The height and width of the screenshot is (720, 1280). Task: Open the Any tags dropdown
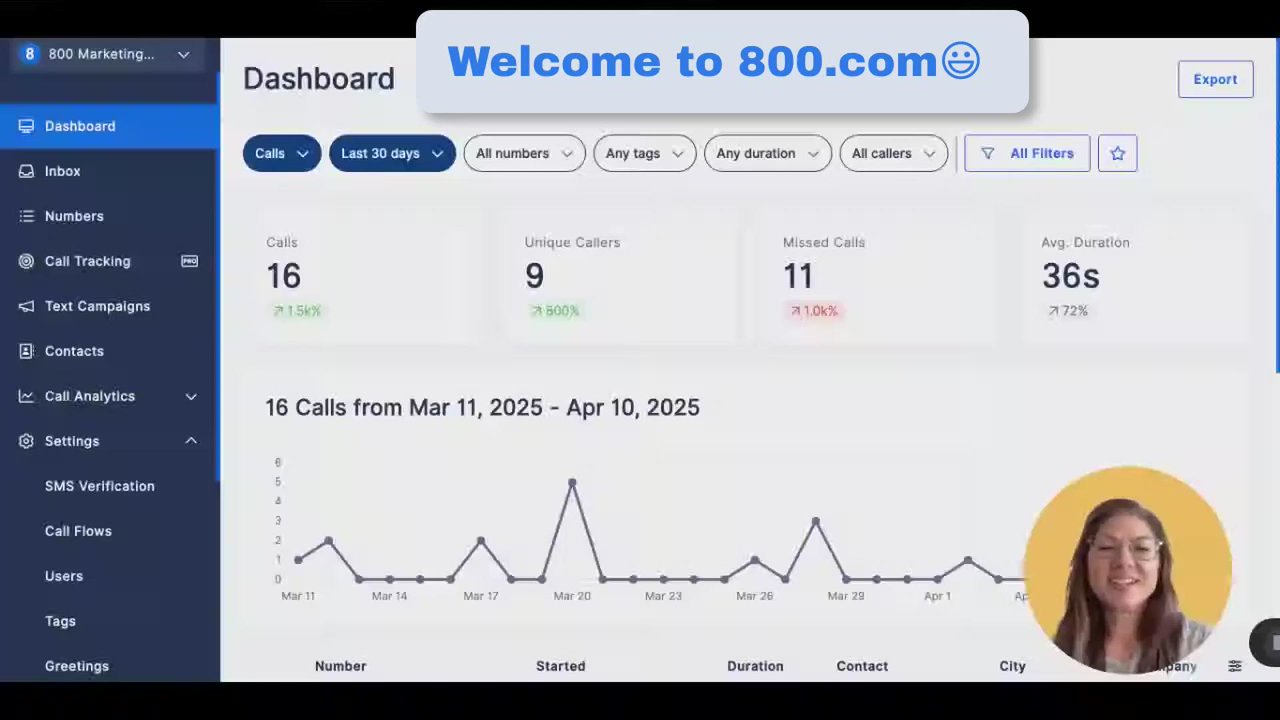(x=644, y=153)
